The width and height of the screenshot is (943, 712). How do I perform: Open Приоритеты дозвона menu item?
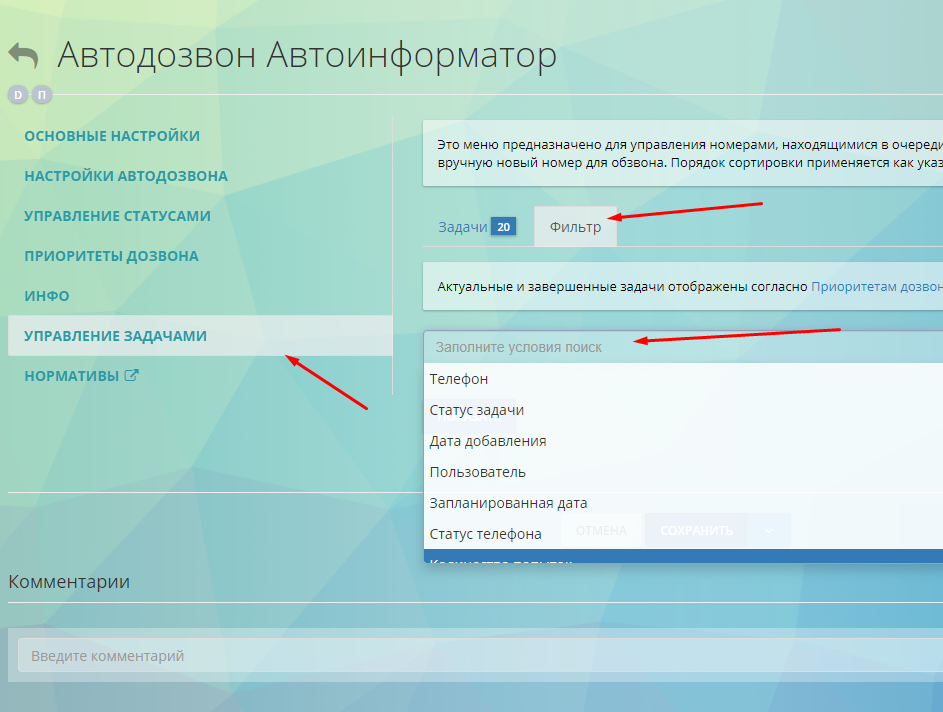tap(111, 256)
